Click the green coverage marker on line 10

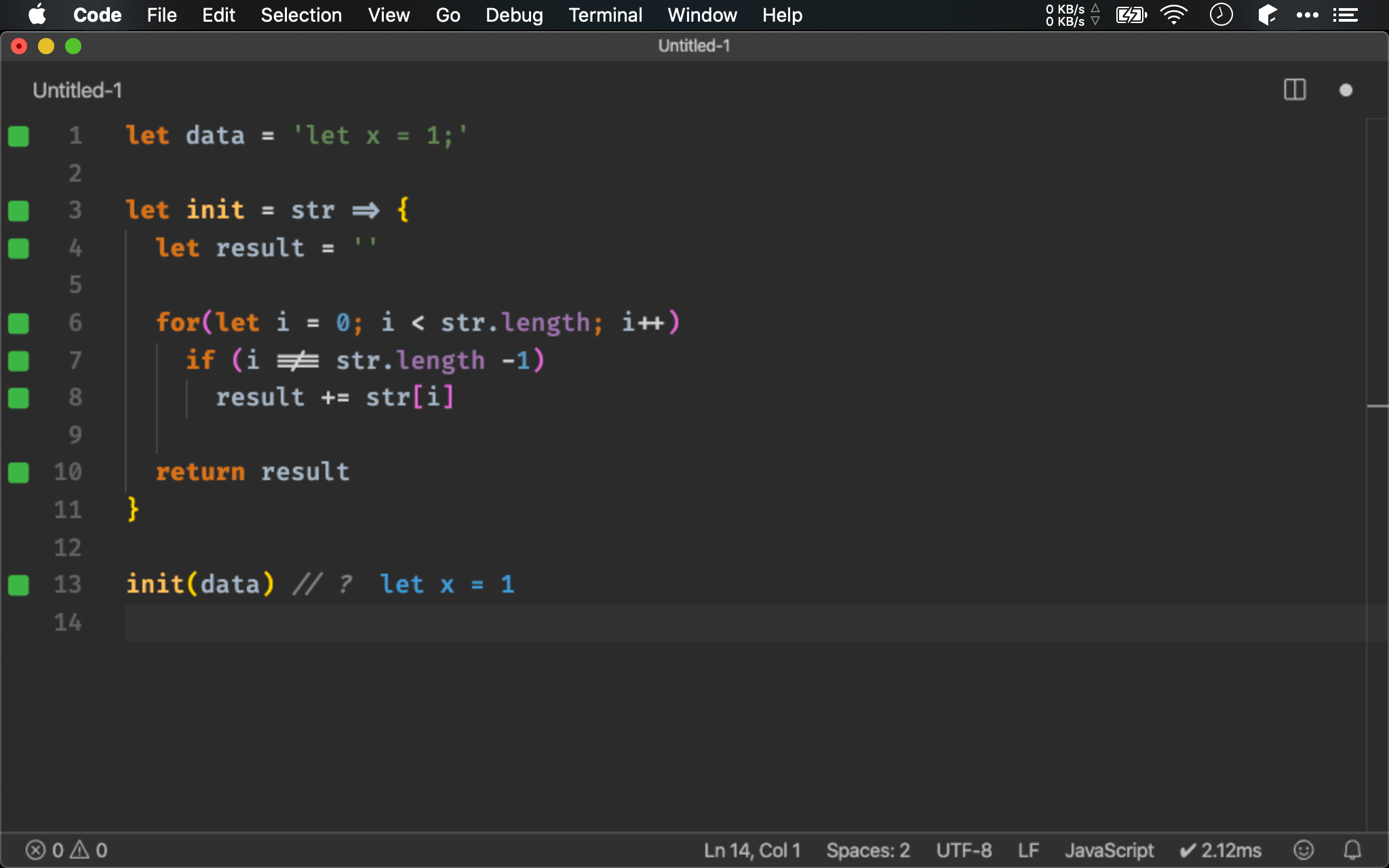point(18,472)
